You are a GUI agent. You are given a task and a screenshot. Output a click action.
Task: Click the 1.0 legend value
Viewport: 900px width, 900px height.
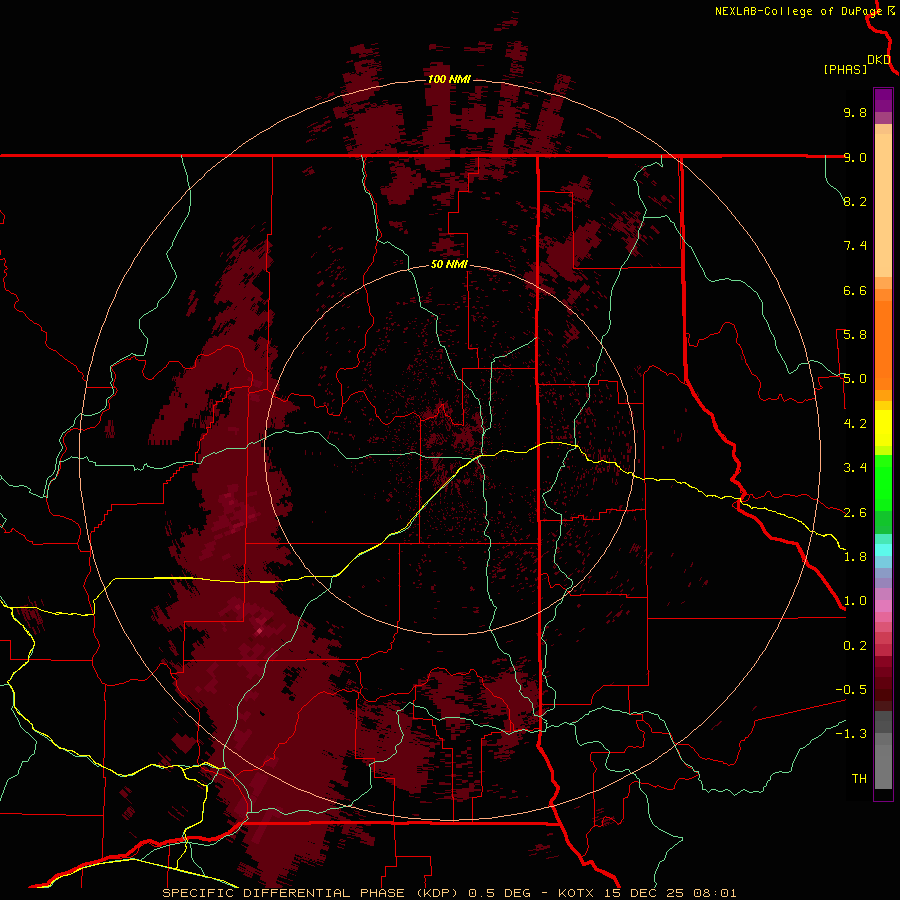pyautogui.click(x=855, y=601)
